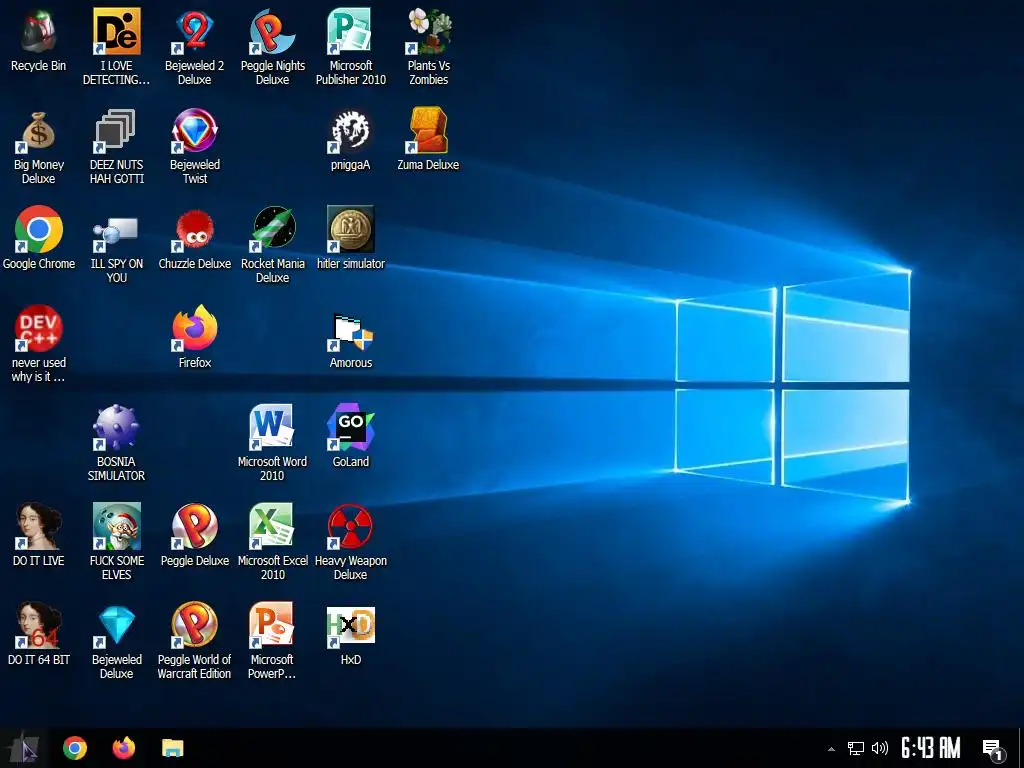
Task: Open Chrome from the taskbar
Action: coord(74,748)
